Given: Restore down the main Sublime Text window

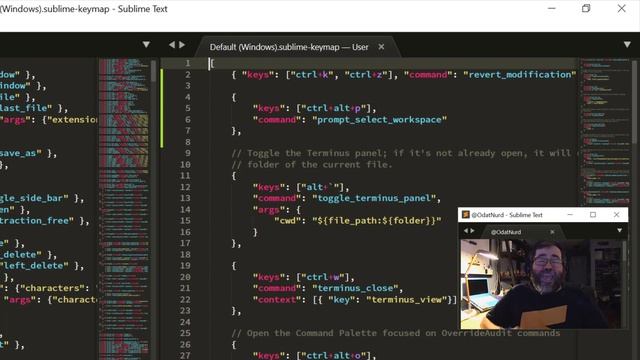Looking at the screenshot, I should 586,8.
